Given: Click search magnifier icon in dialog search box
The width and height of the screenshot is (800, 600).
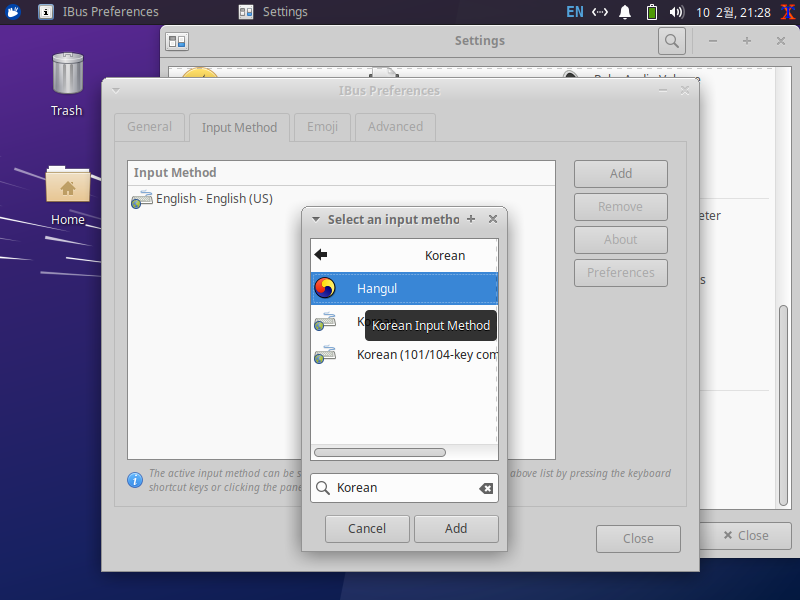Looking at the screenshot, I should point(323,488).
